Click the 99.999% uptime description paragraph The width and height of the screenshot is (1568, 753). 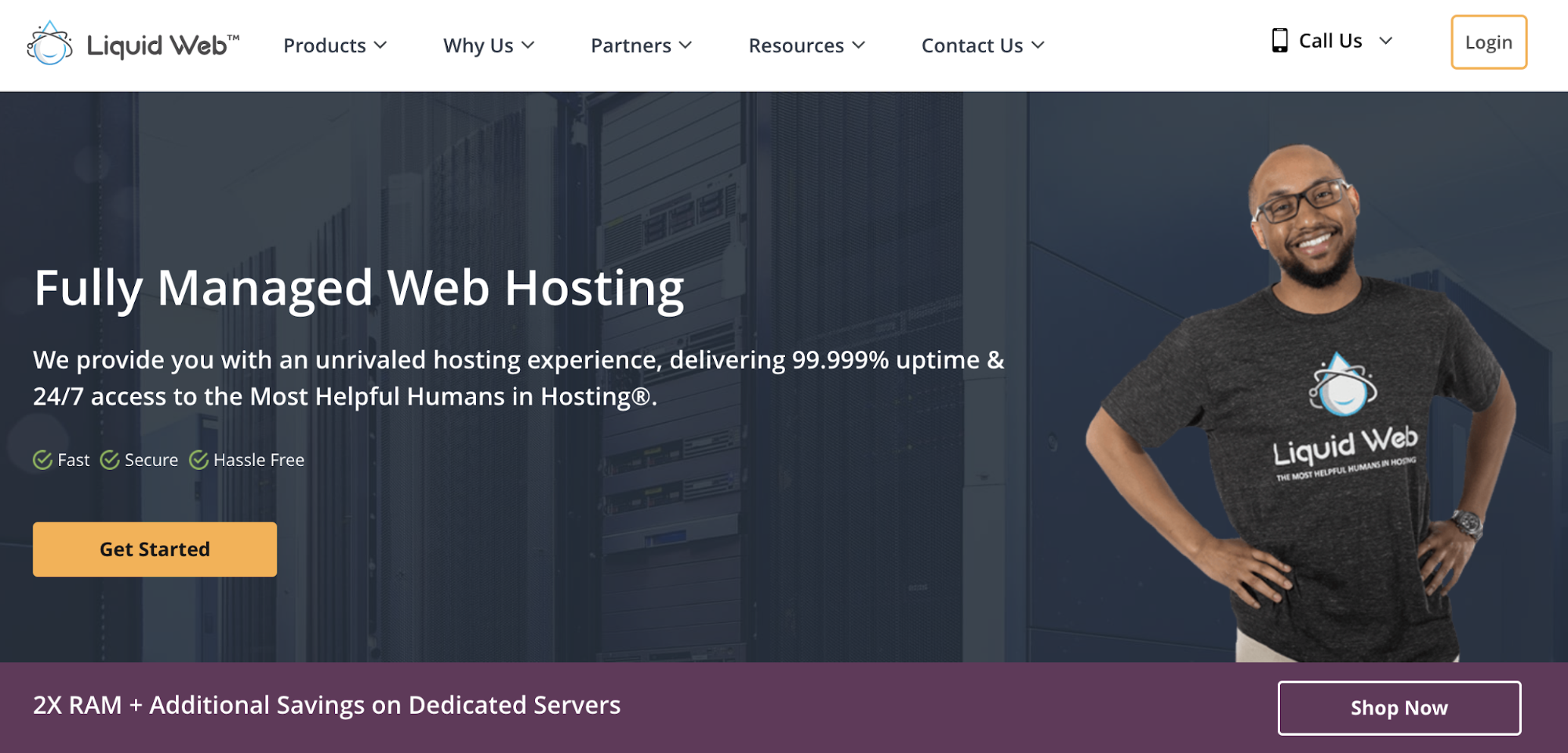[x=518, y=378]
